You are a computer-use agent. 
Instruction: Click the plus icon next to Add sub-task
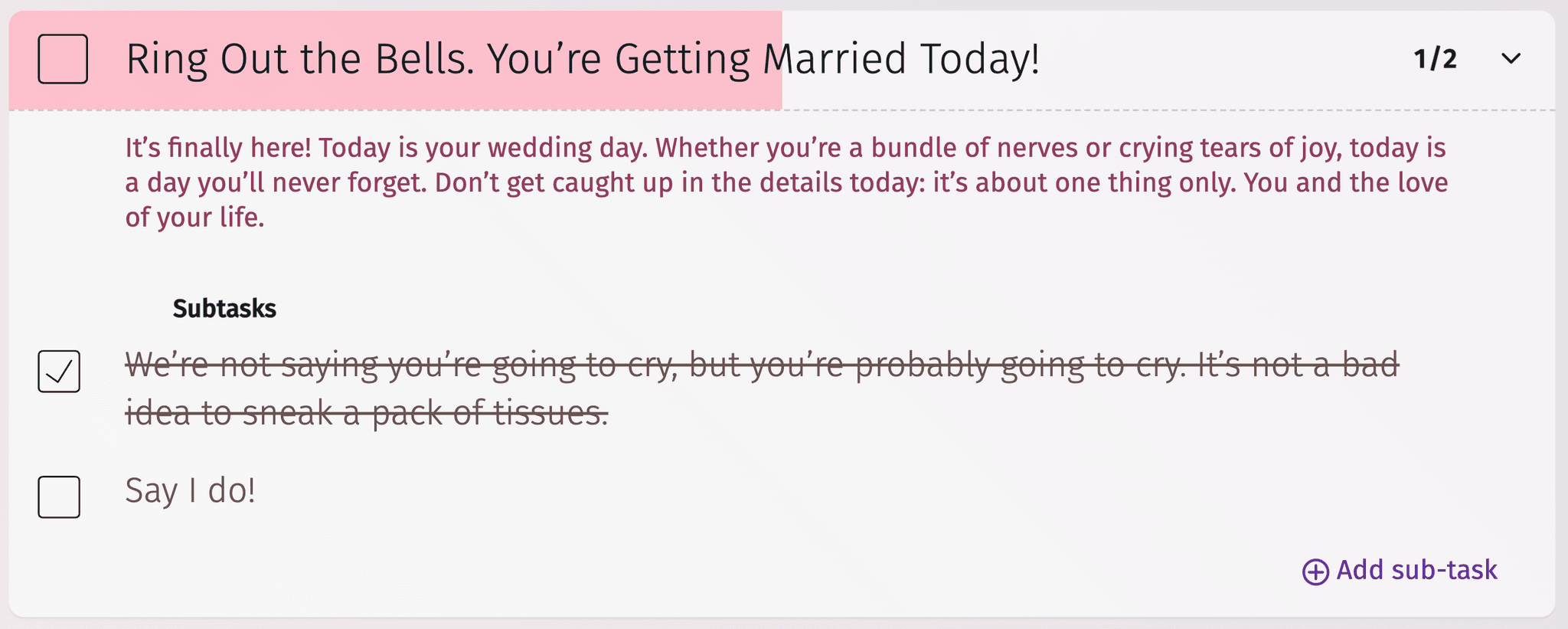1315,571
